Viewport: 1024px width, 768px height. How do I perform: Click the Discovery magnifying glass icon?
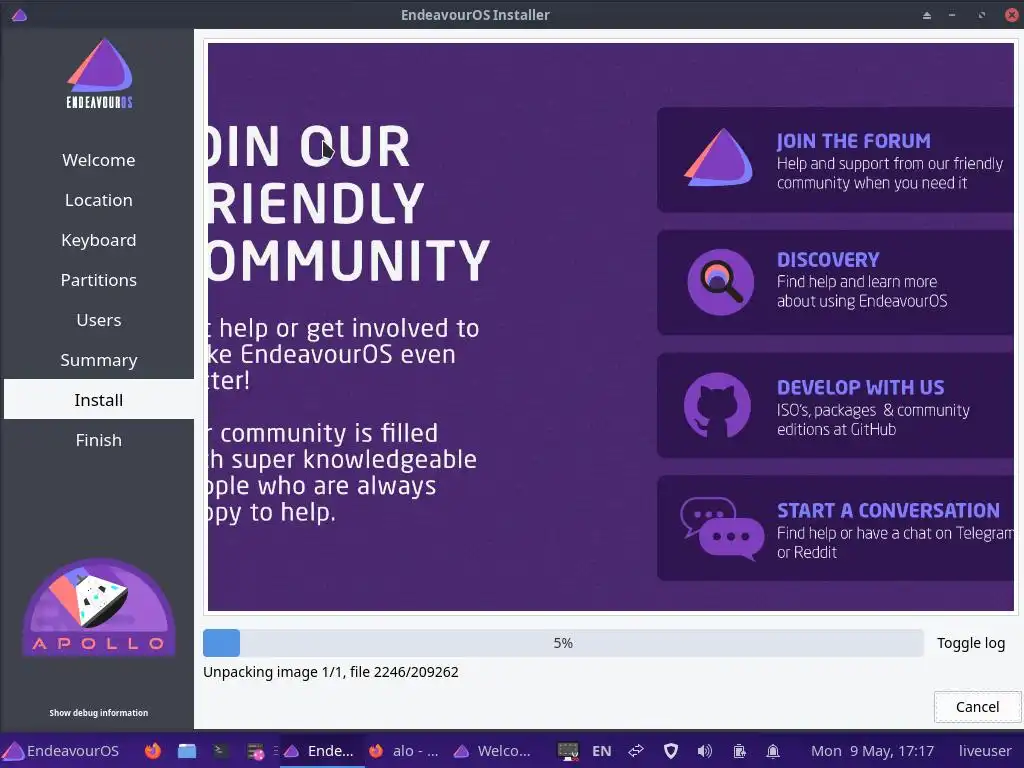pyautogui.click(x=720, y=282)
